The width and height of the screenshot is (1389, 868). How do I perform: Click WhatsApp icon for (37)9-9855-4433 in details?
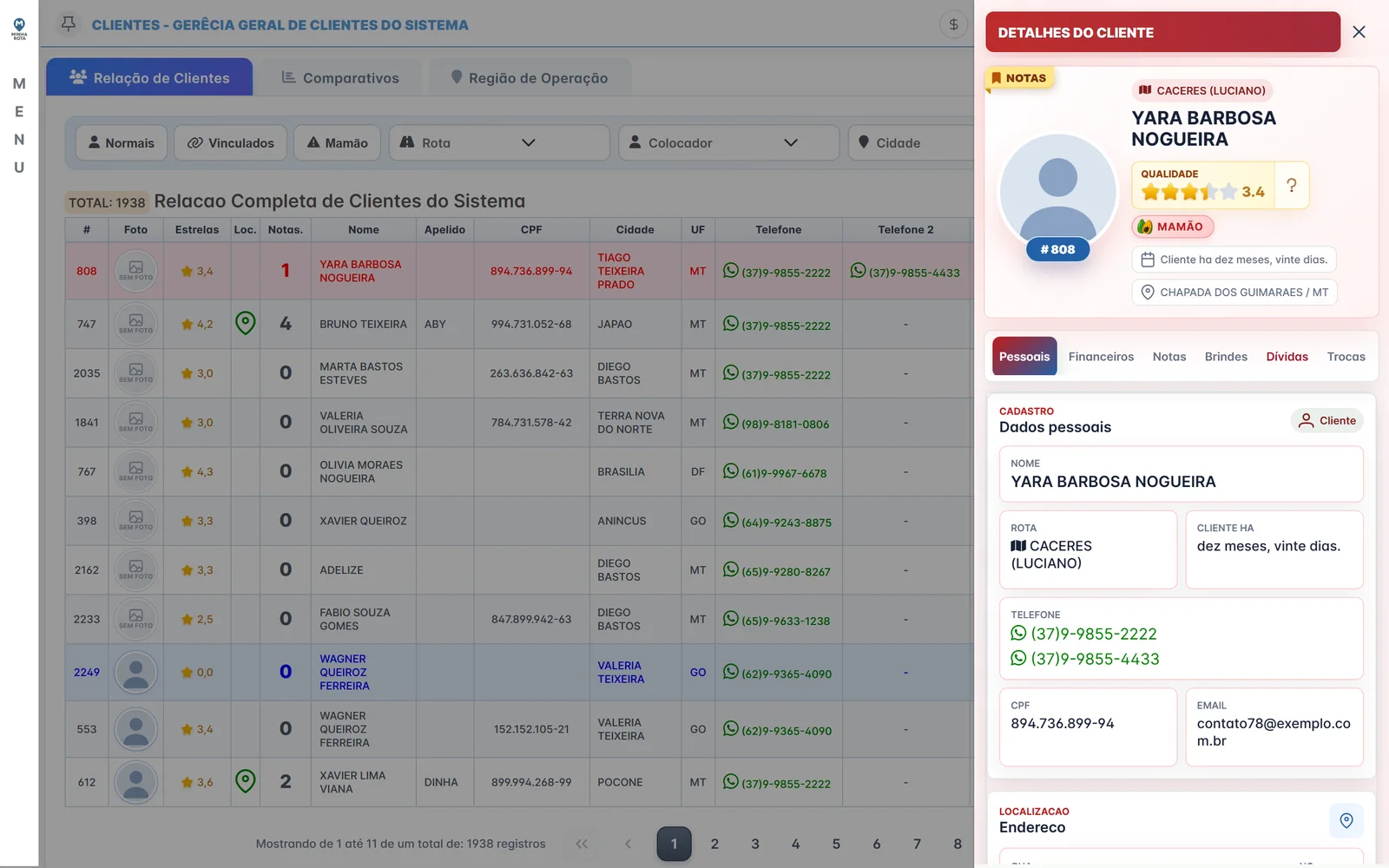pyautogui.click(x=1018, y=659)
